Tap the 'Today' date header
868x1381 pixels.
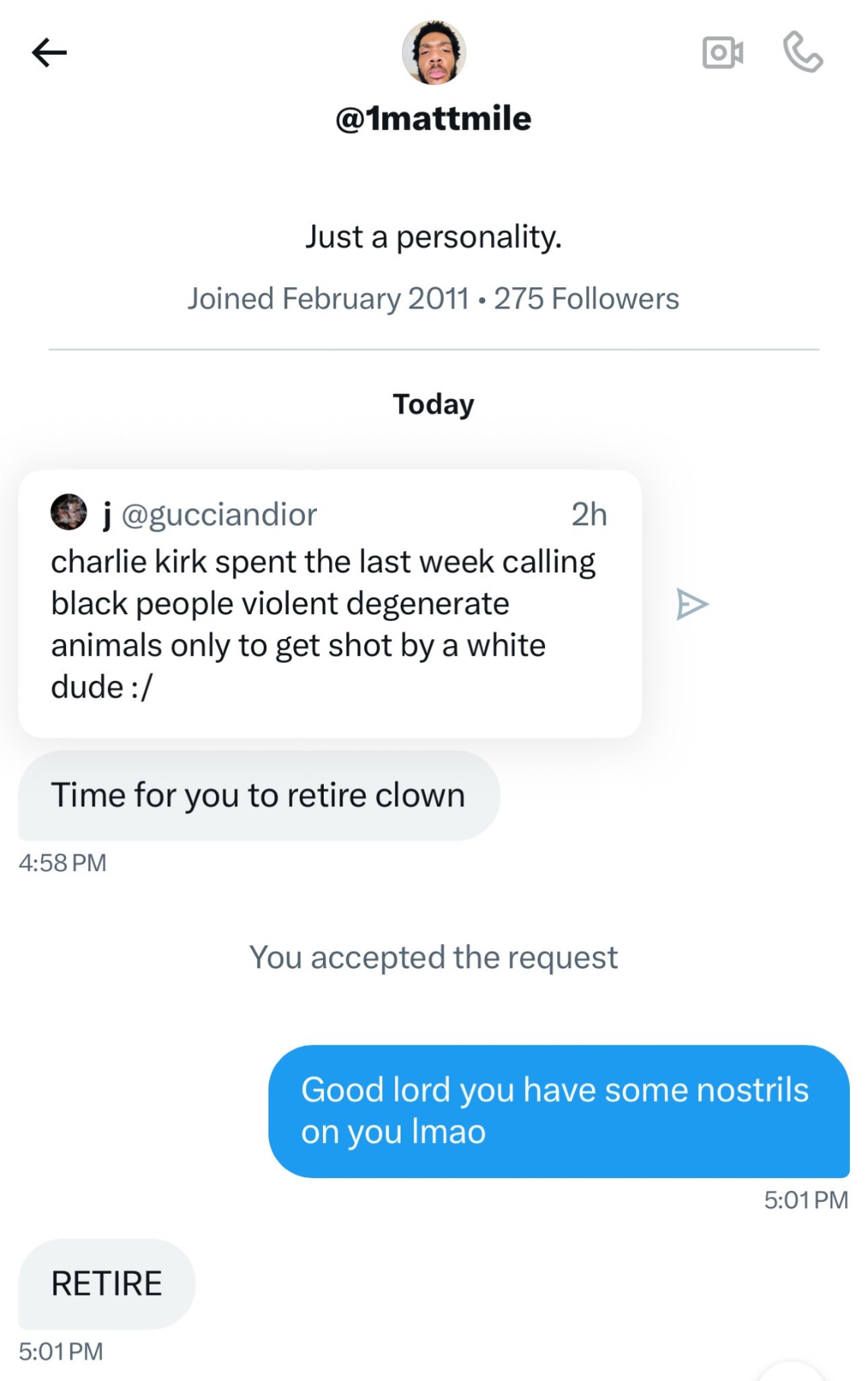[x=433, y=404]
